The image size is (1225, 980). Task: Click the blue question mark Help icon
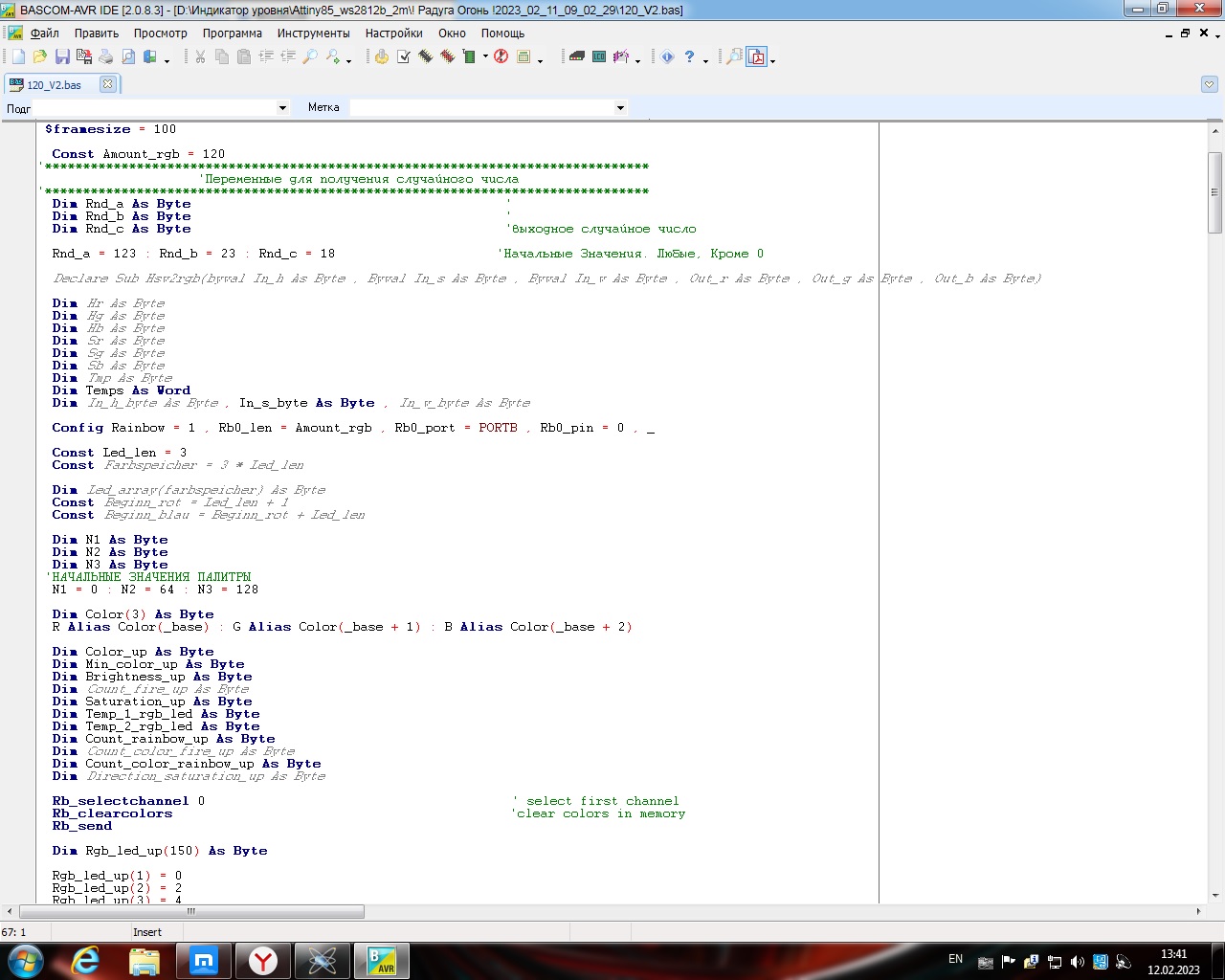point(689,57)
